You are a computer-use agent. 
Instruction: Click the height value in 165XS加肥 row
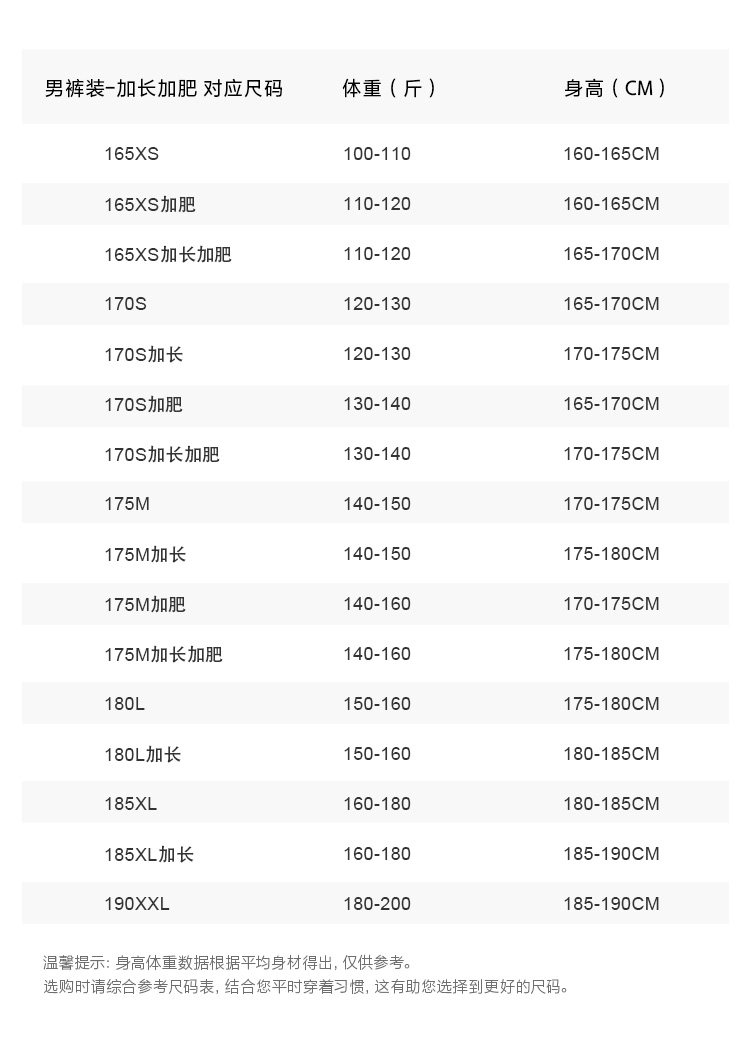point(611,204)
